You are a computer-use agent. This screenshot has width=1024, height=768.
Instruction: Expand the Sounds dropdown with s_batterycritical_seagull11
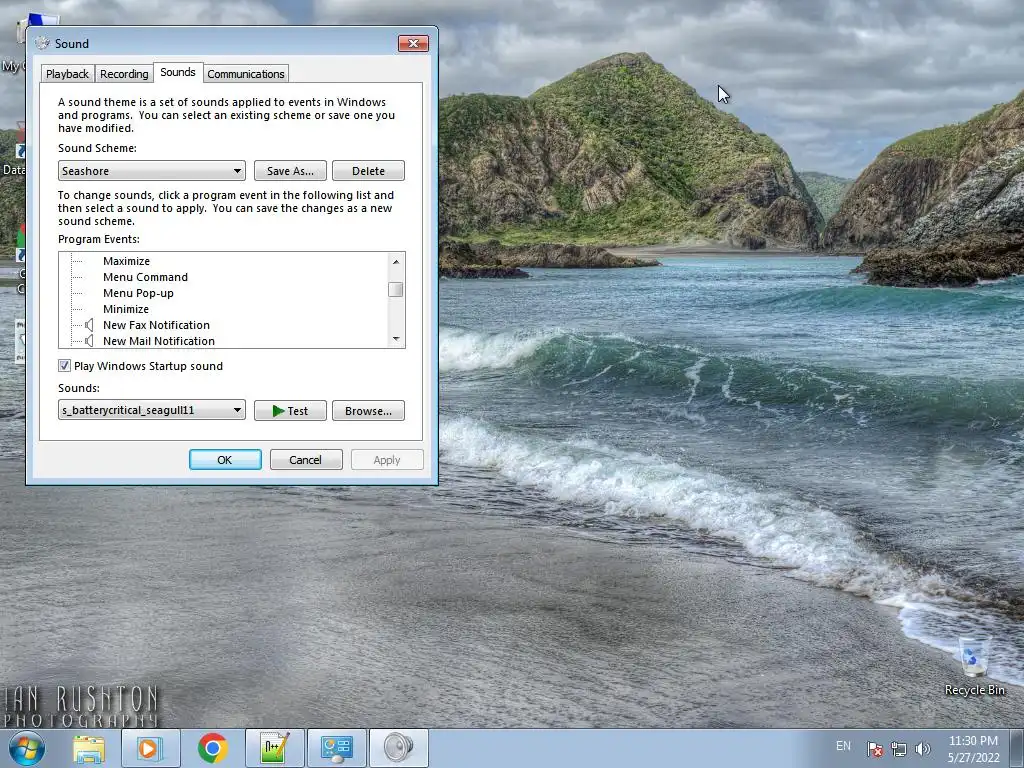point(152,410)
